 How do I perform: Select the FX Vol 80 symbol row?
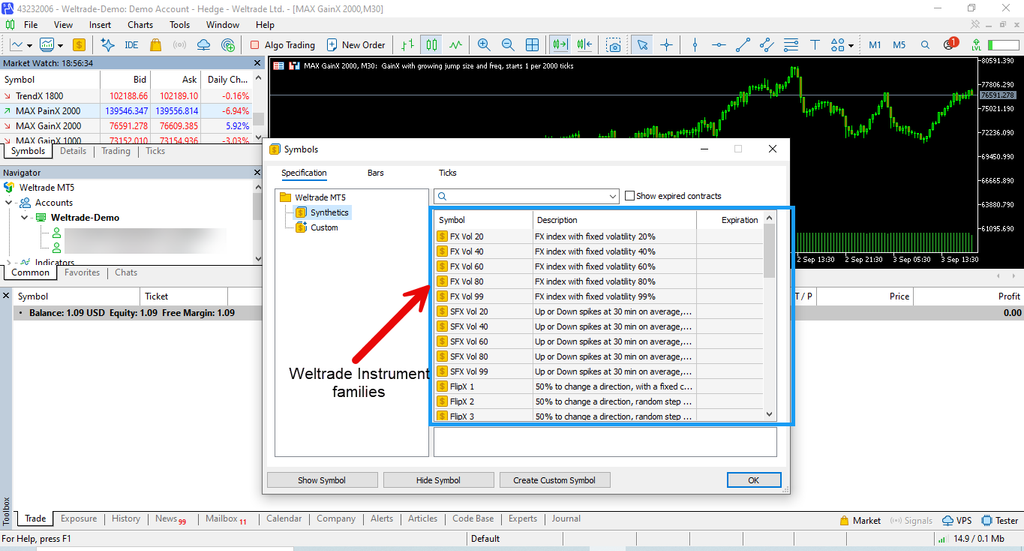(599, 281)
